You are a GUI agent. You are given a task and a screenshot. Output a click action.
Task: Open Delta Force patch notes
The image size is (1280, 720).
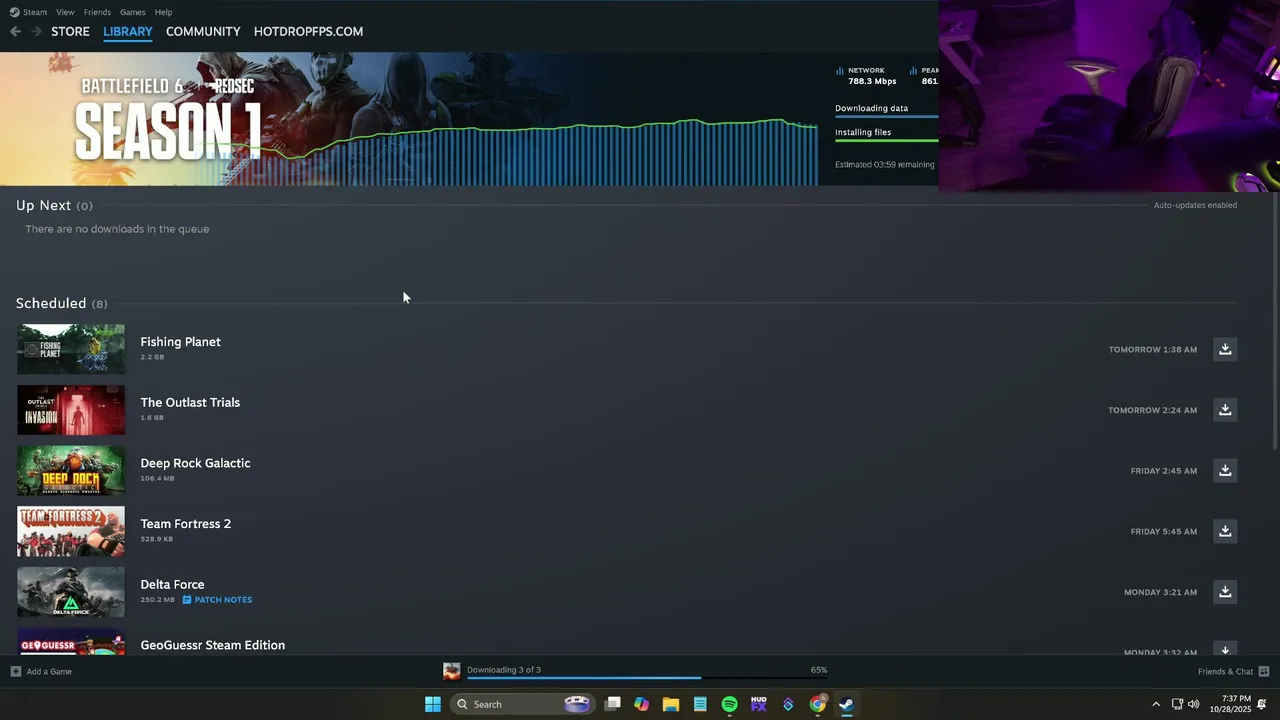coord(217,600)
